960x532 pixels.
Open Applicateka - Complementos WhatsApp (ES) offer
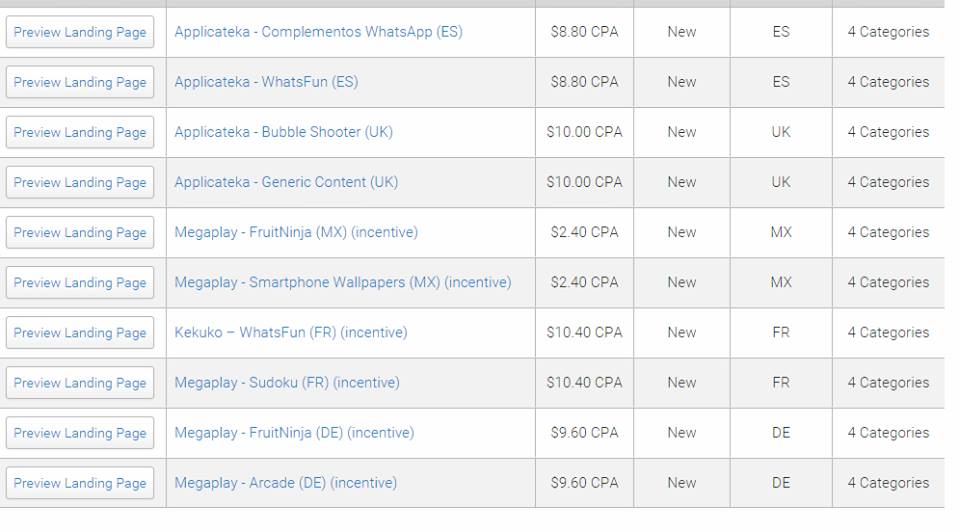point(318,32)
